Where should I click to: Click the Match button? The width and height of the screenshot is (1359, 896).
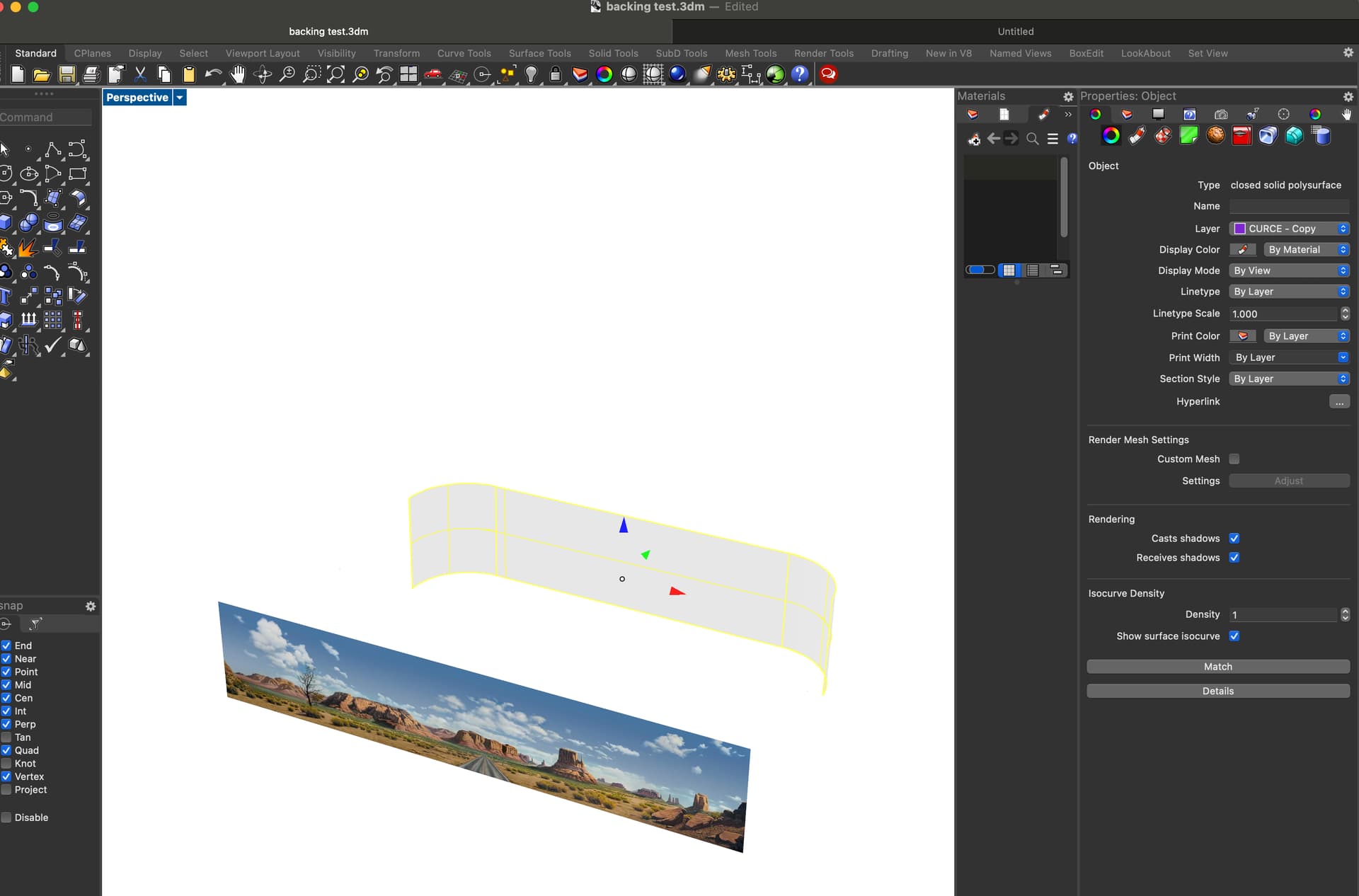tap(1217, 667)
